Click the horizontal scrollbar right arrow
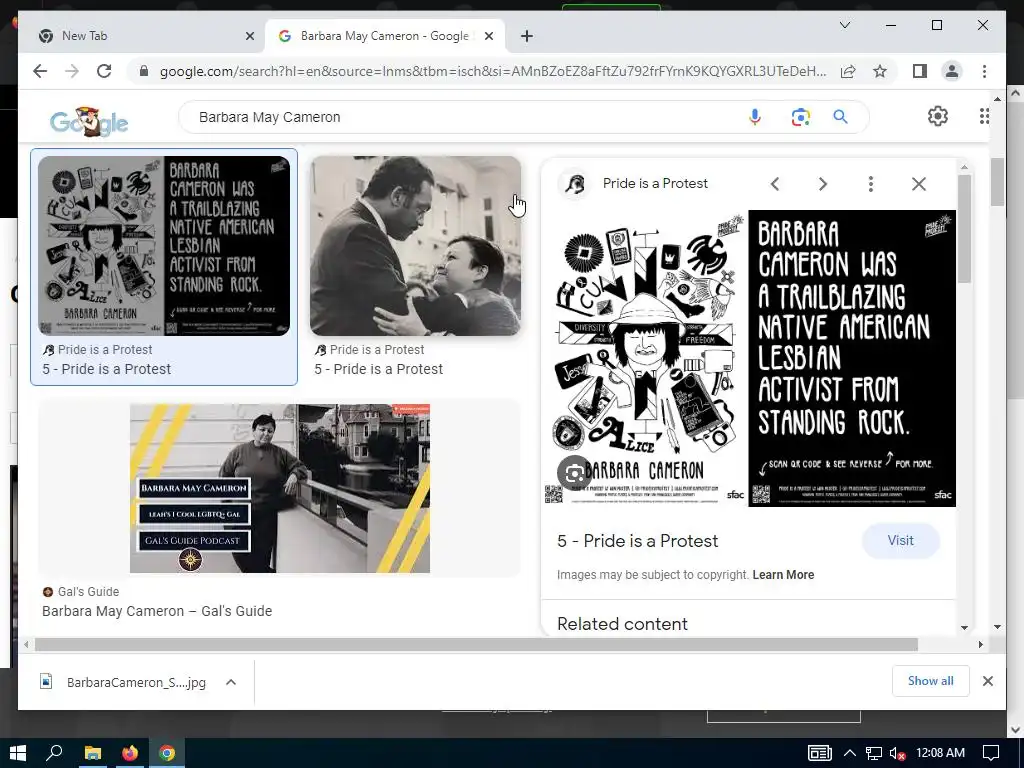1024x768 pixels. pos(980,645)
